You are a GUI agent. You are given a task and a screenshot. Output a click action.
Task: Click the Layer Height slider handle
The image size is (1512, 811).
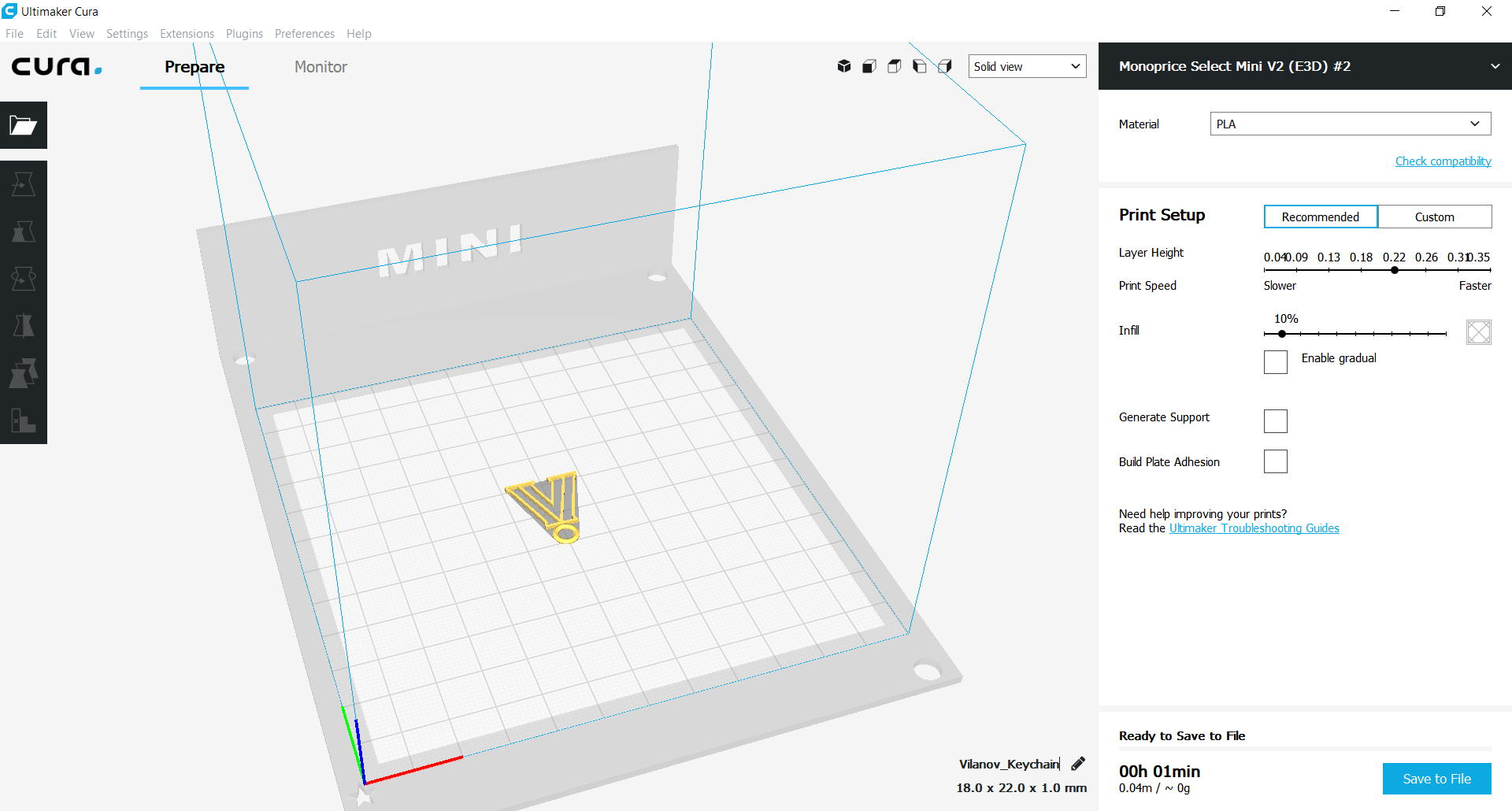[1395, 270]
